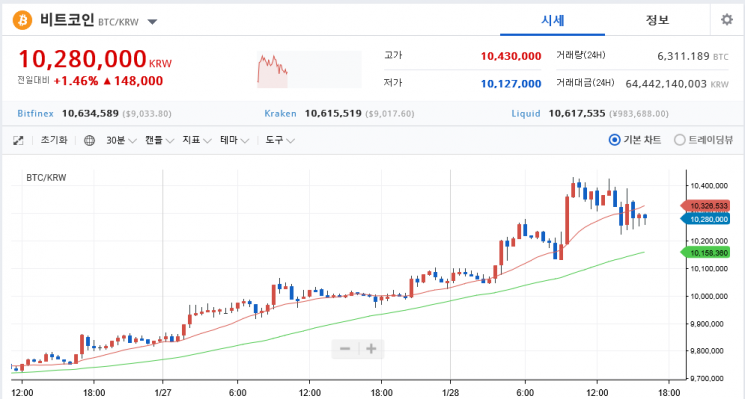Click the orange Bitcoin logo icon
This screenshot has height=399, width=745.
point(22,20)
